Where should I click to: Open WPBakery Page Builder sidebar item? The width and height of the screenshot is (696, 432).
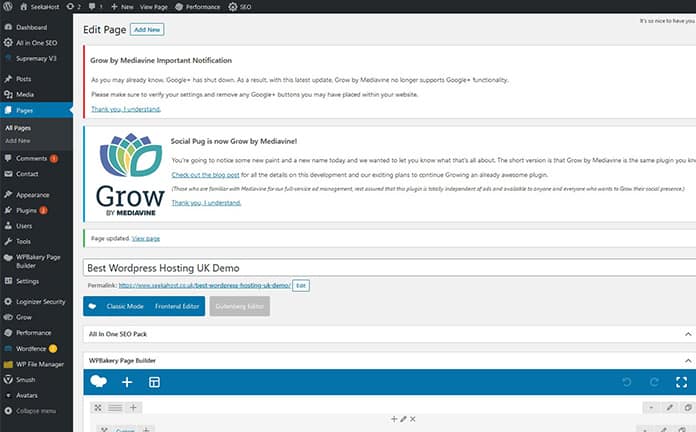36,261
